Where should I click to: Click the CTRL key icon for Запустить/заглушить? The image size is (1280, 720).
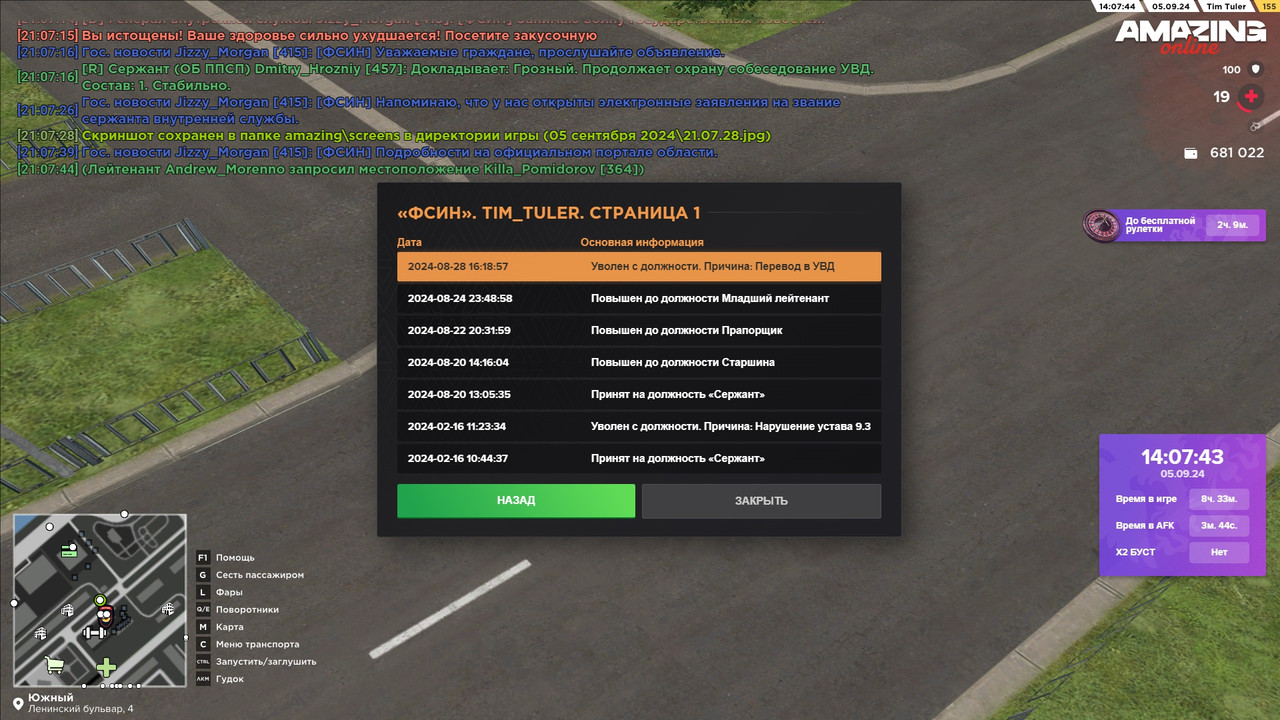[203, 661]
